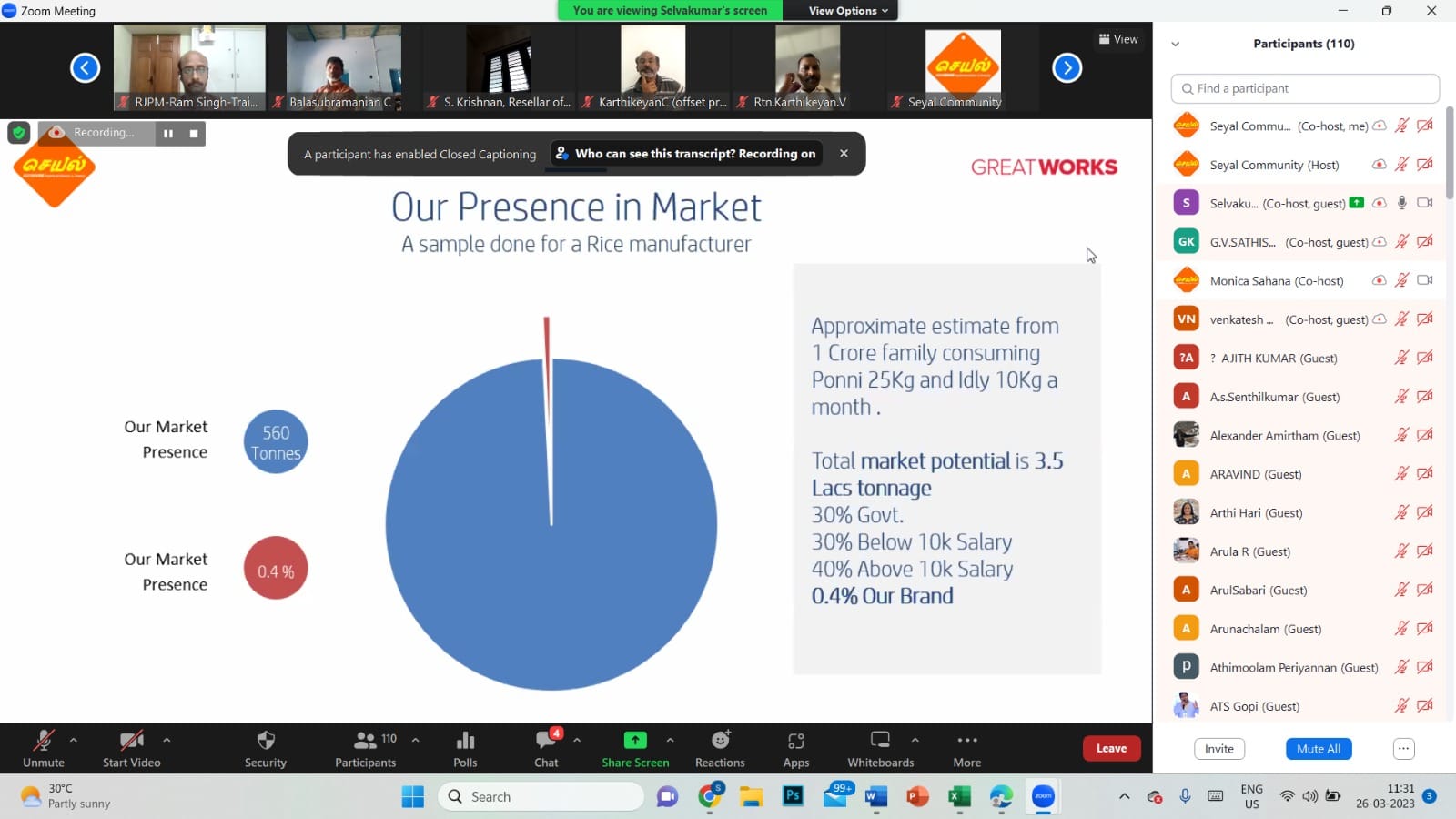Open the More menu with three dots
1456x819 pixels.
[966, 741]
